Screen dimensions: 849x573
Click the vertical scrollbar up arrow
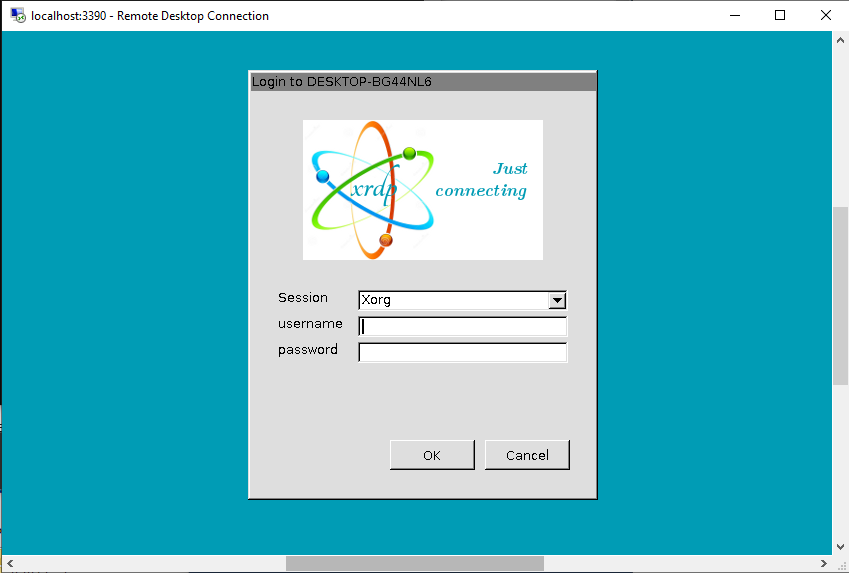pos(840,40)
